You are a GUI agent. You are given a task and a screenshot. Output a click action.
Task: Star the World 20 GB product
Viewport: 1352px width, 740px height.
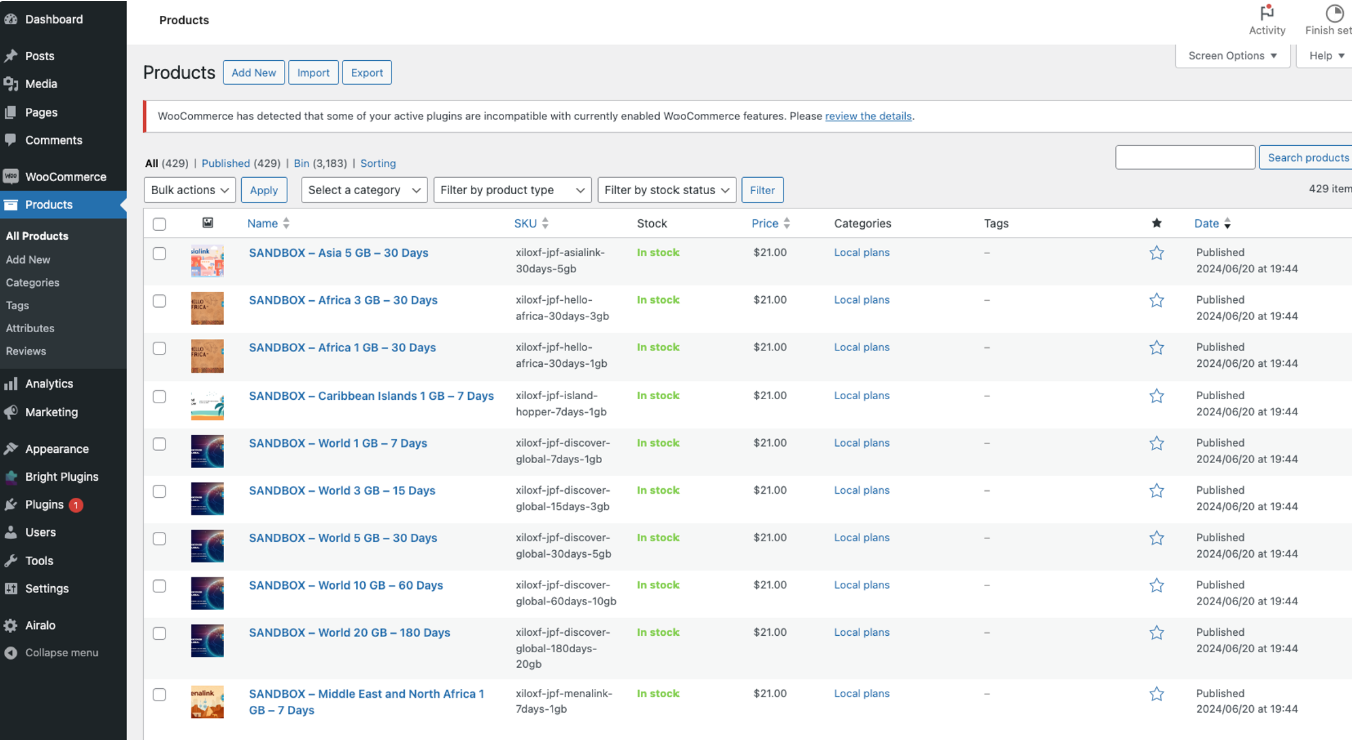tap(1157, 633)
